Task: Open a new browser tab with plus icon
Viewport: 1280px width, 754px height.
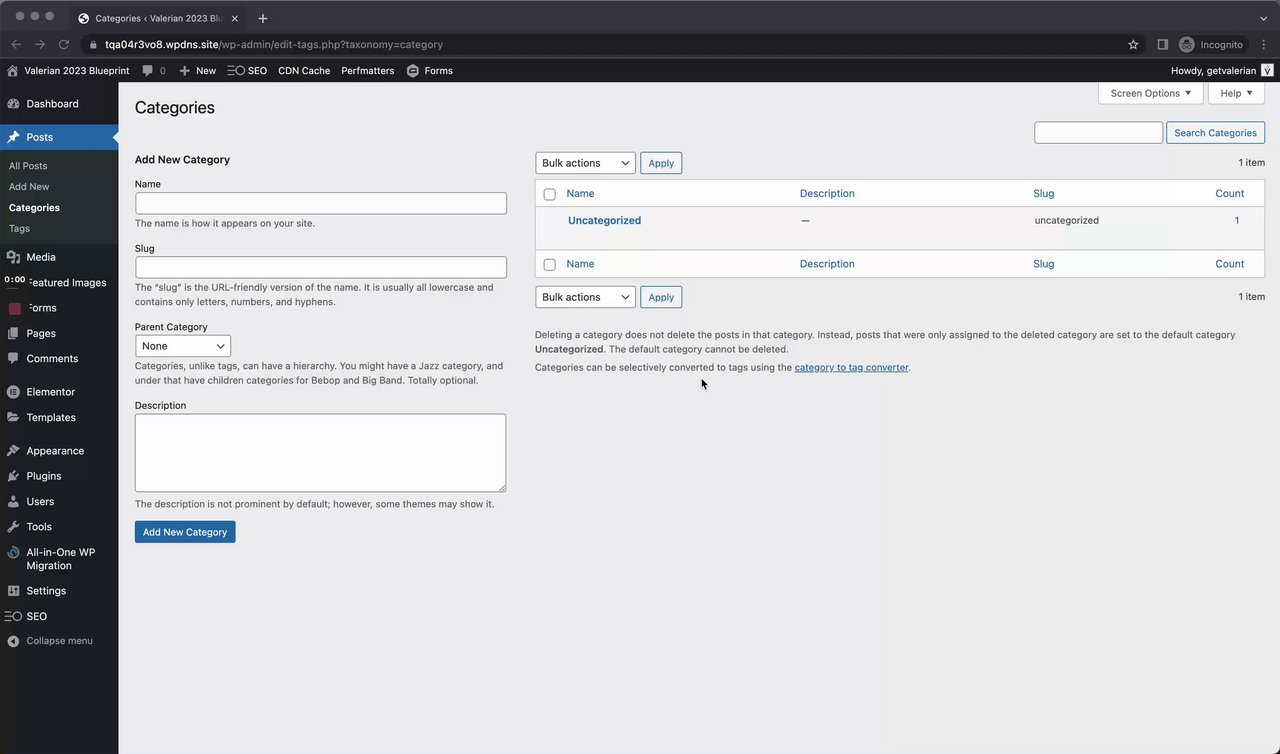Action: (263, 18)
